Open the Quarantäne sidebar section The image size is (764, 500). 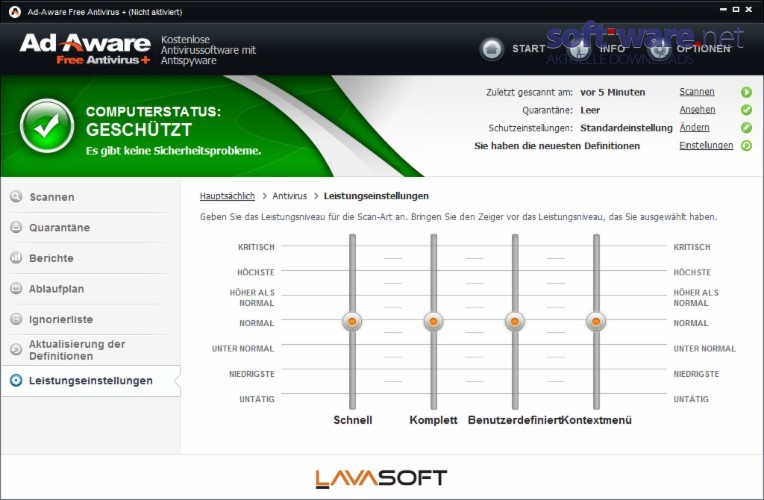click(91, 228)
